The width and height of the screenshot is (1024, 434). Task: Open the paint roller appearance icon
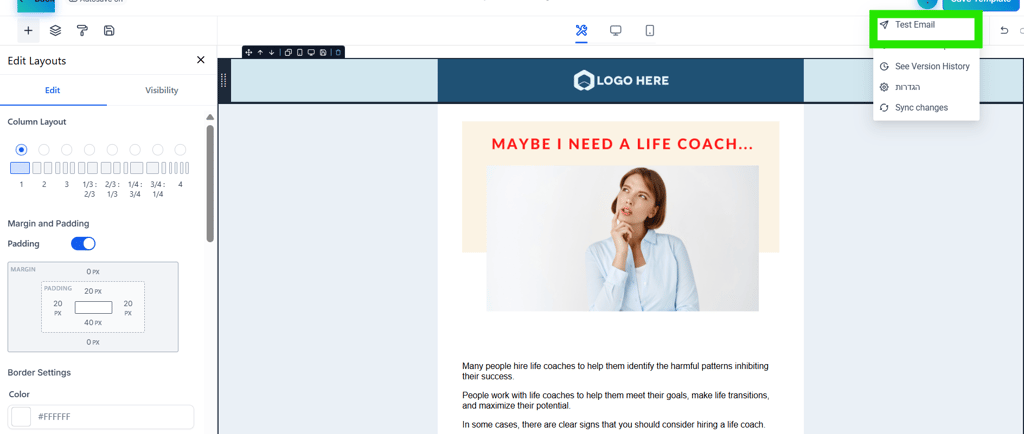[x=82, y=31]
